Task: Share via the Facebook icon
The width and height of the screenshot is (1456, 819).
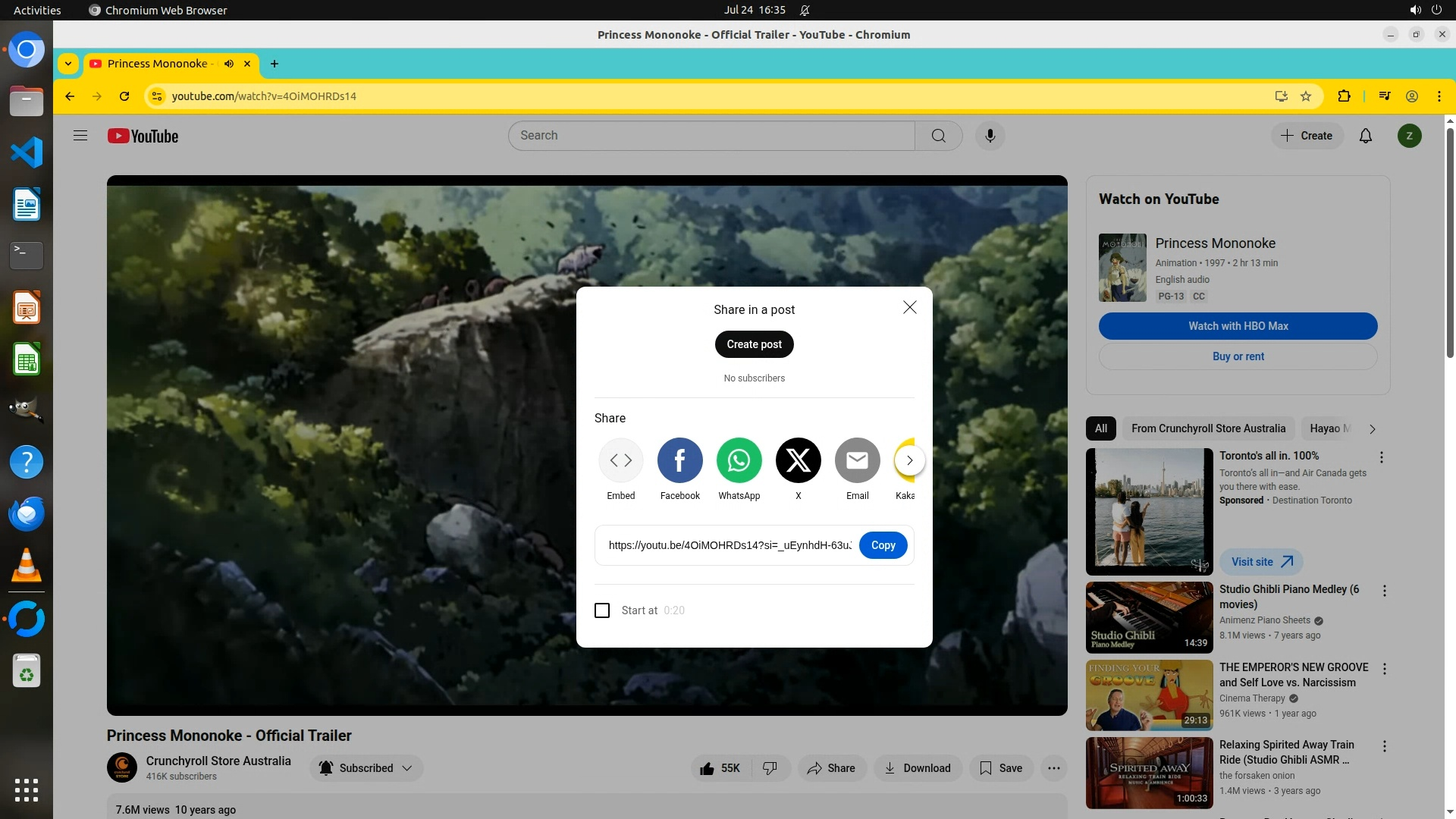Action: coord(679,460)
